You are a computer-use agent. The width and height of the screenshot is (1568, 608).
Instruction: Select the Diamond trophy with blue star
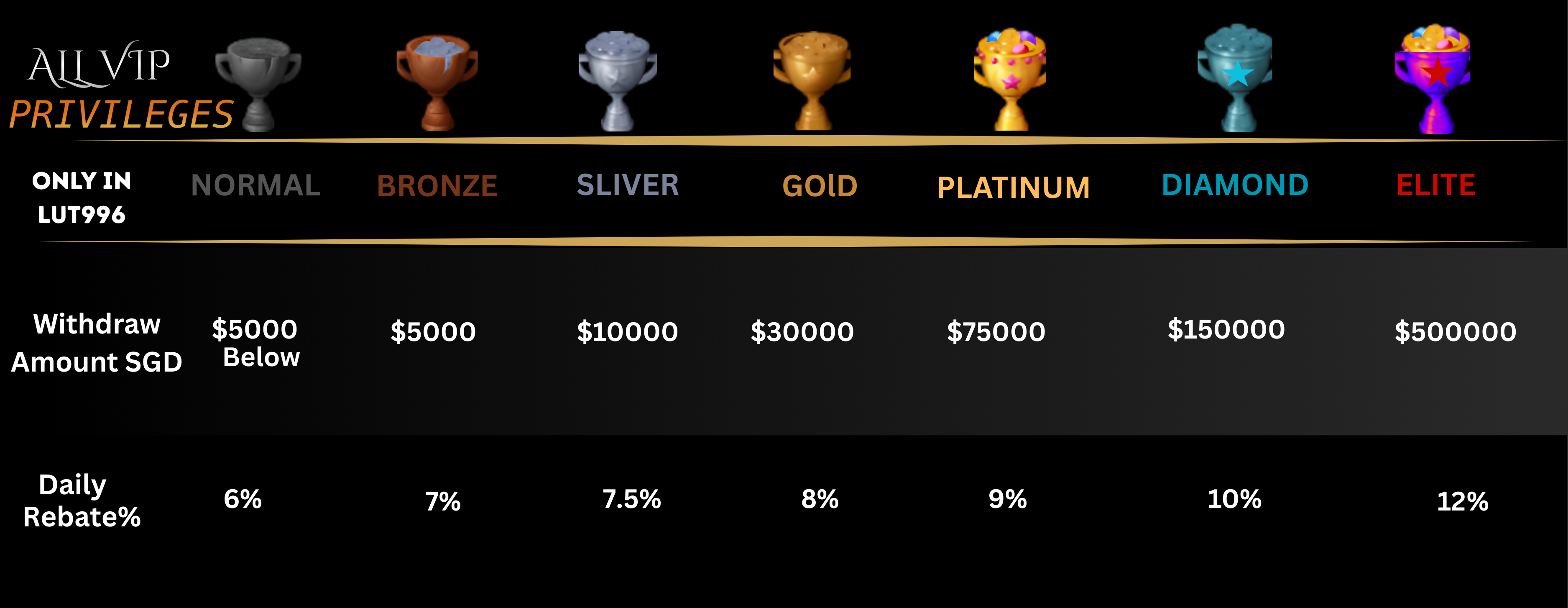click(1235, 78)
